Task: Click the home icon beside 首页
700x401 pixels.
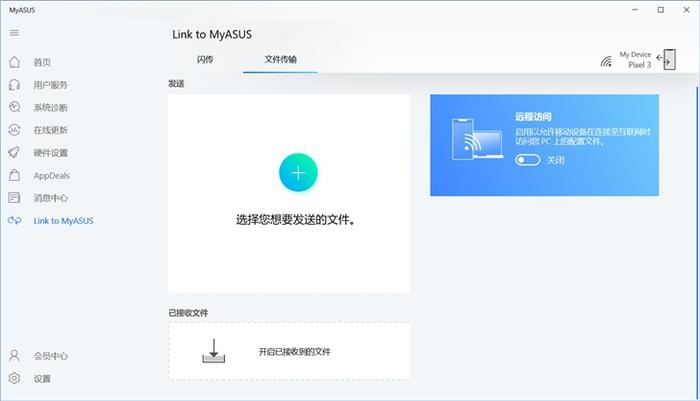Action: coord(15,62)
